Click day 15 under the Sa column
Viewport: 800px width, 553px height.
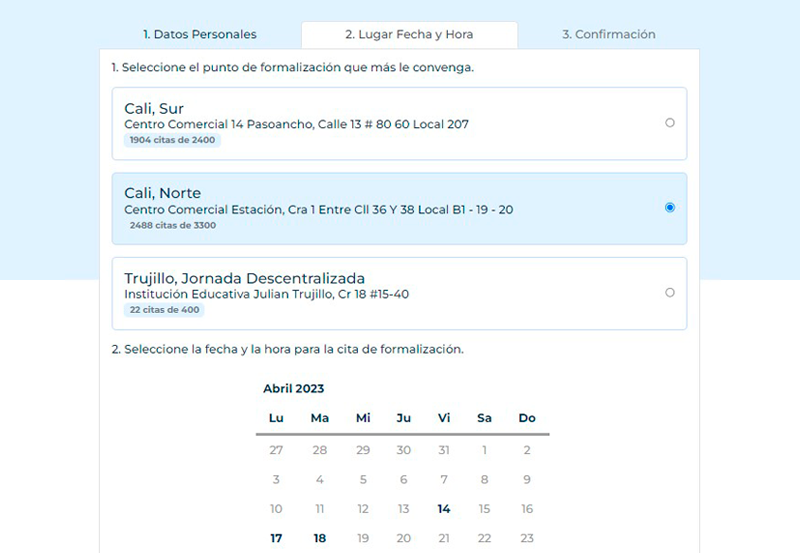[x=485, y=509]
